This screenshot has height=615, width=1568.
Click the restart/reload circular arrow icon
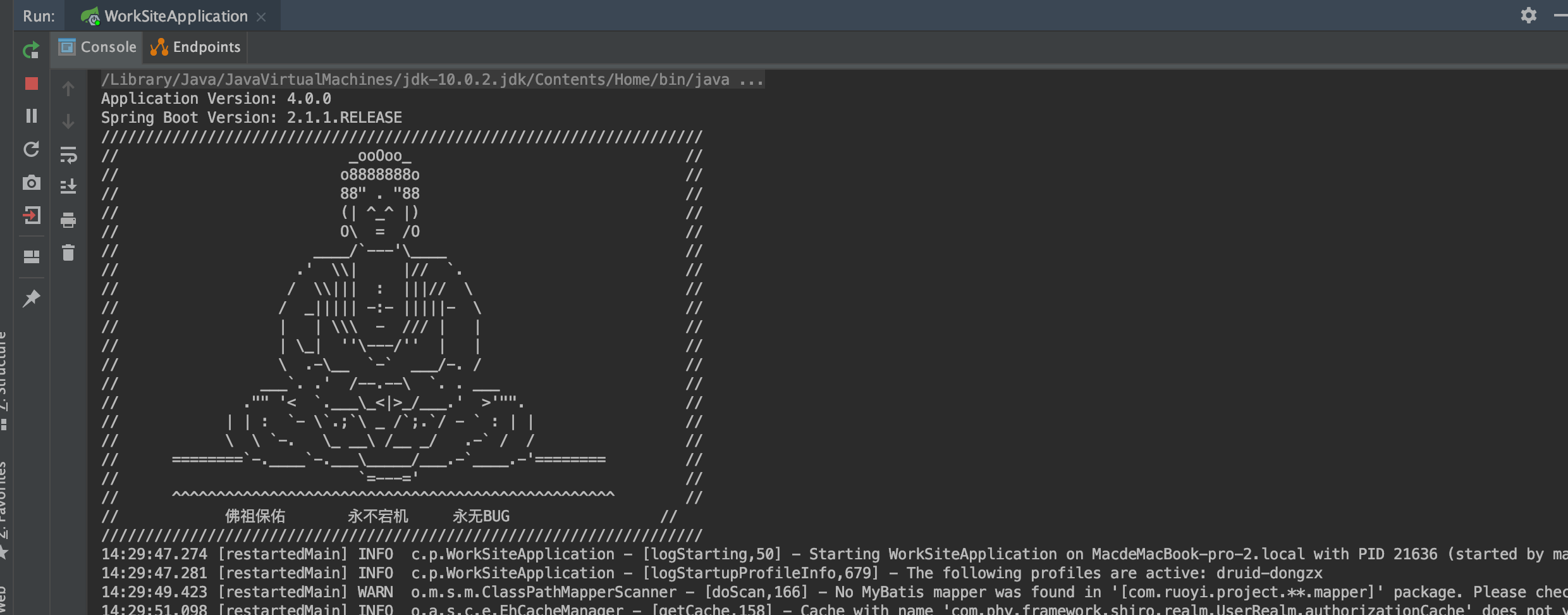[x=31, y=149]
